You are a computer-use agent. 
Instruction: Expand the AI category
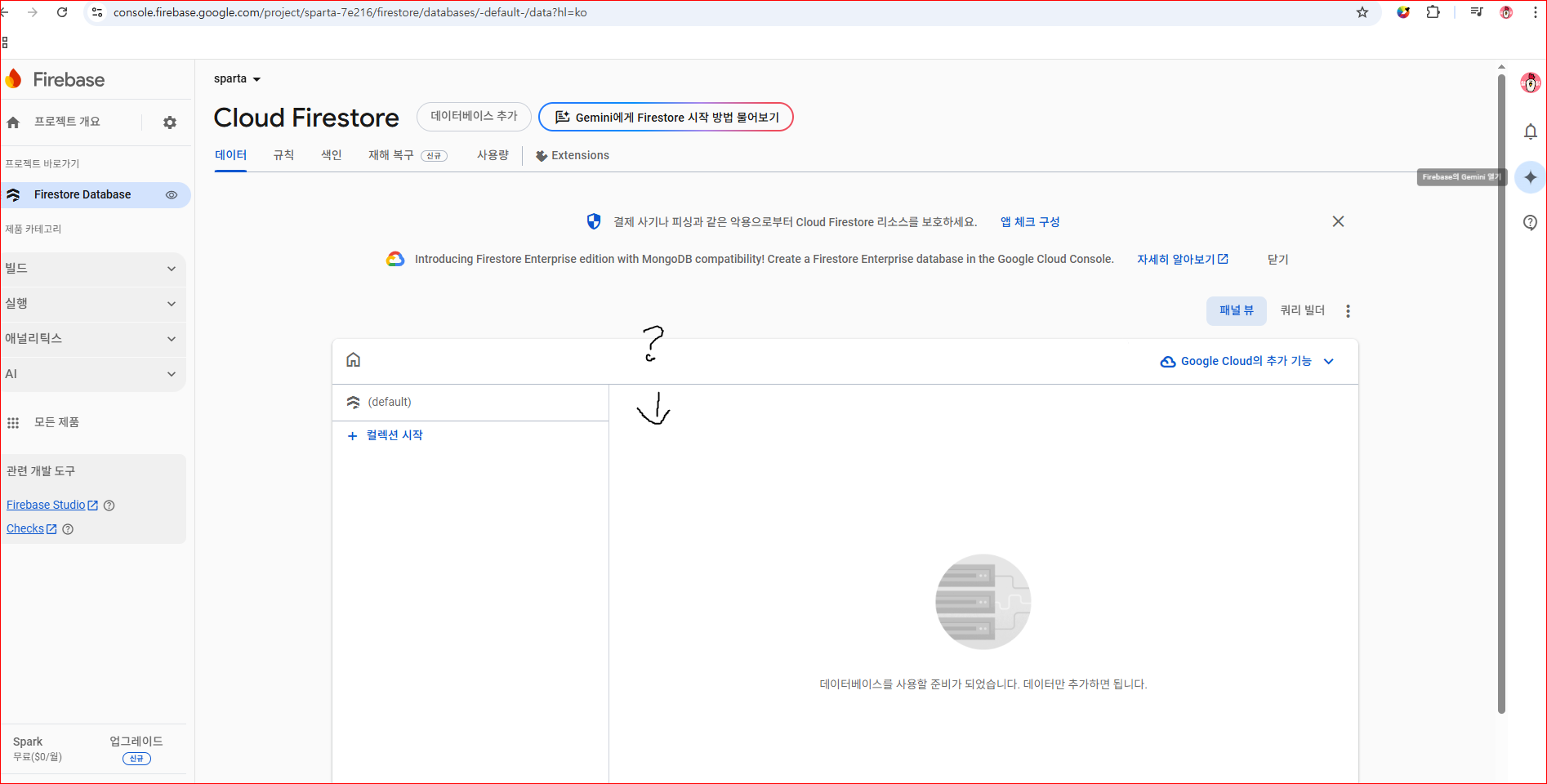pos(93,374)
